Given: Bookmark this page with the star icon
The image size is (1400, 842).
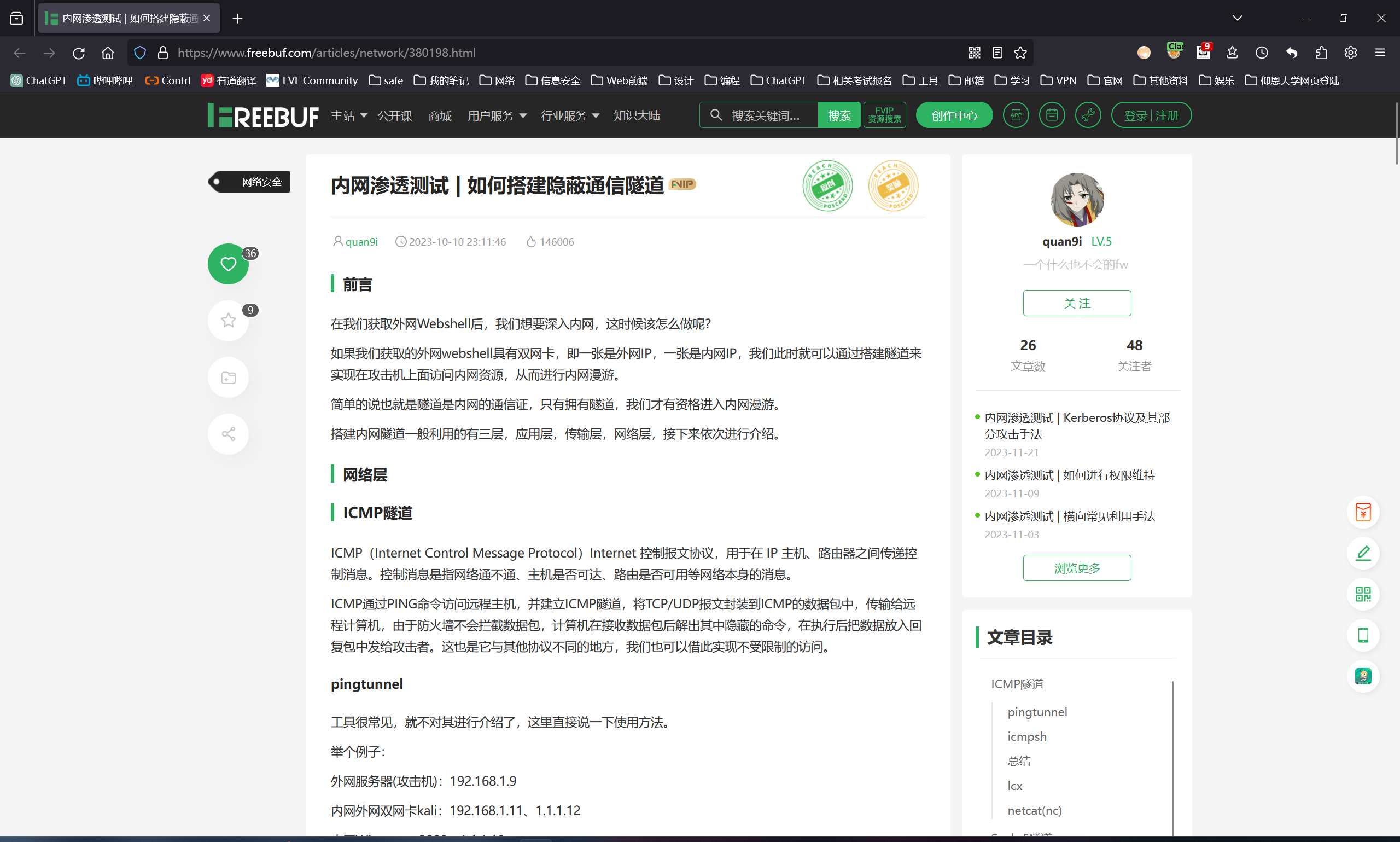Looking at the screenshot, I should 1020,53.
